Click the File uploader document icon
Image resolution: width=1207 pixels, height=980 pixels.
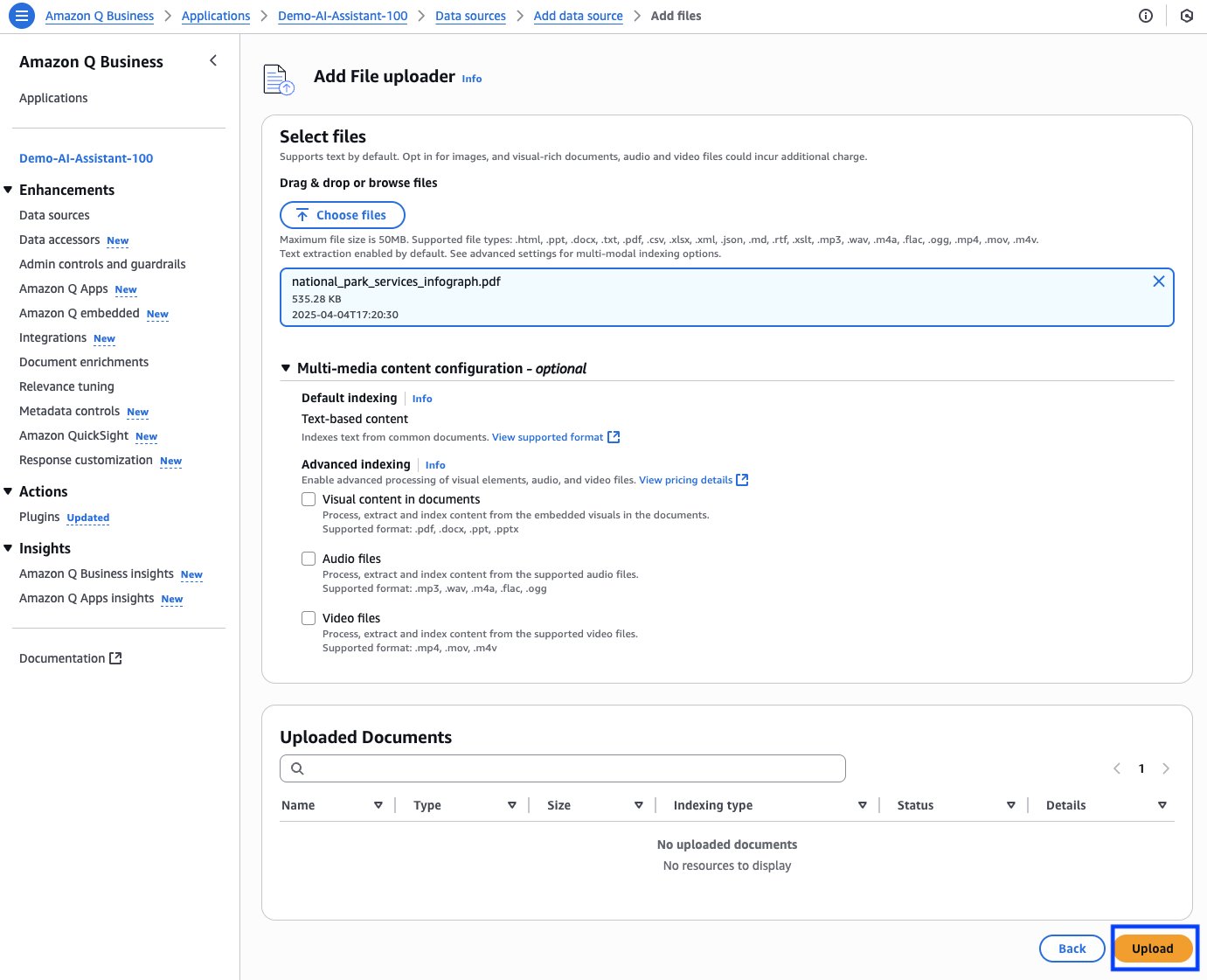point(279,80)
